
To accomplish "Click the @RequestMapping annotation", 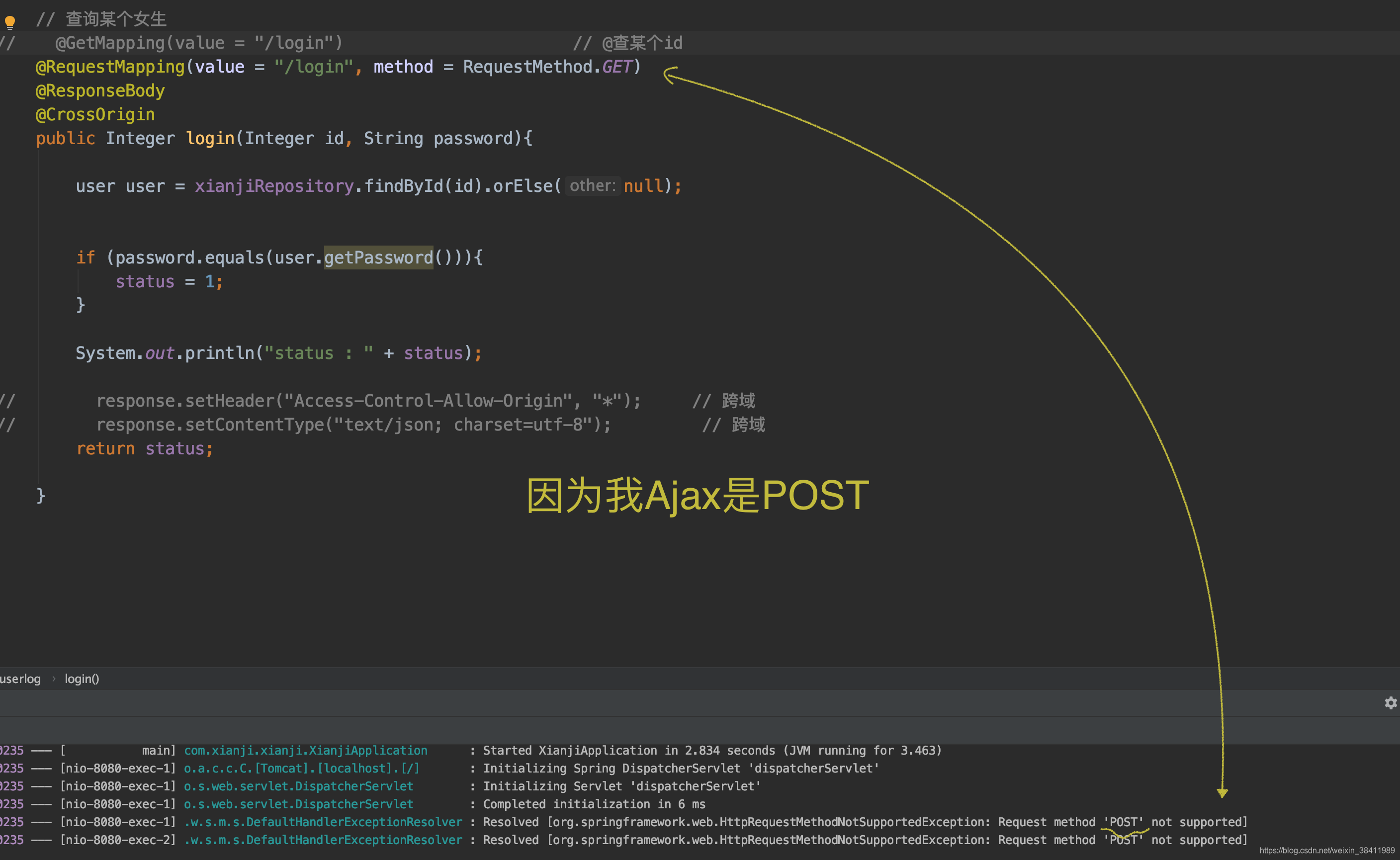I will click(x=110, y=67).
